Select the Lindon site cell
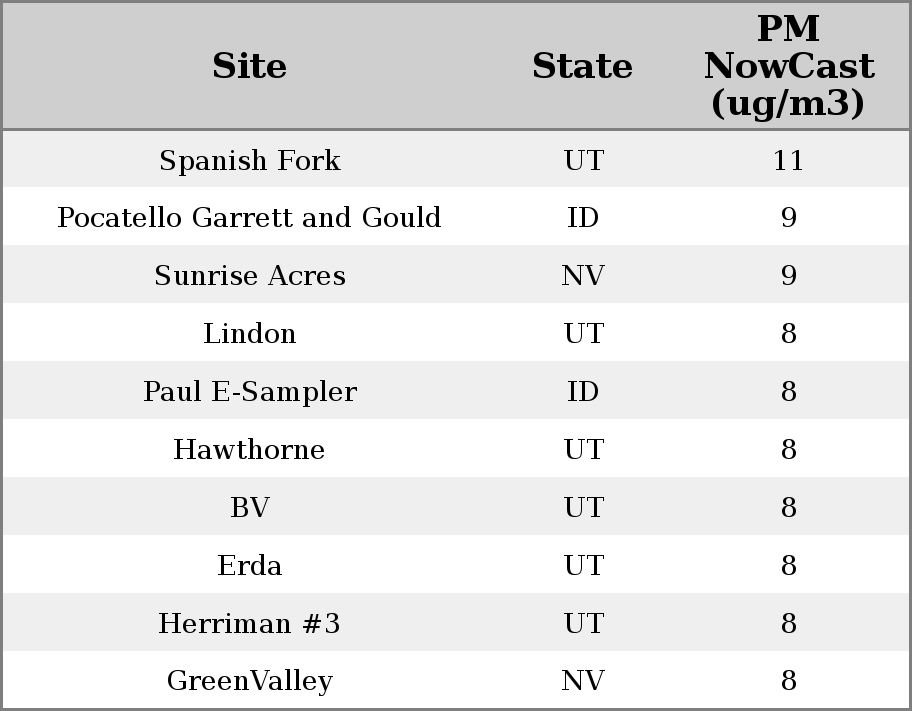Viewport: 912px width, 711px height. (x=249, y=334)
